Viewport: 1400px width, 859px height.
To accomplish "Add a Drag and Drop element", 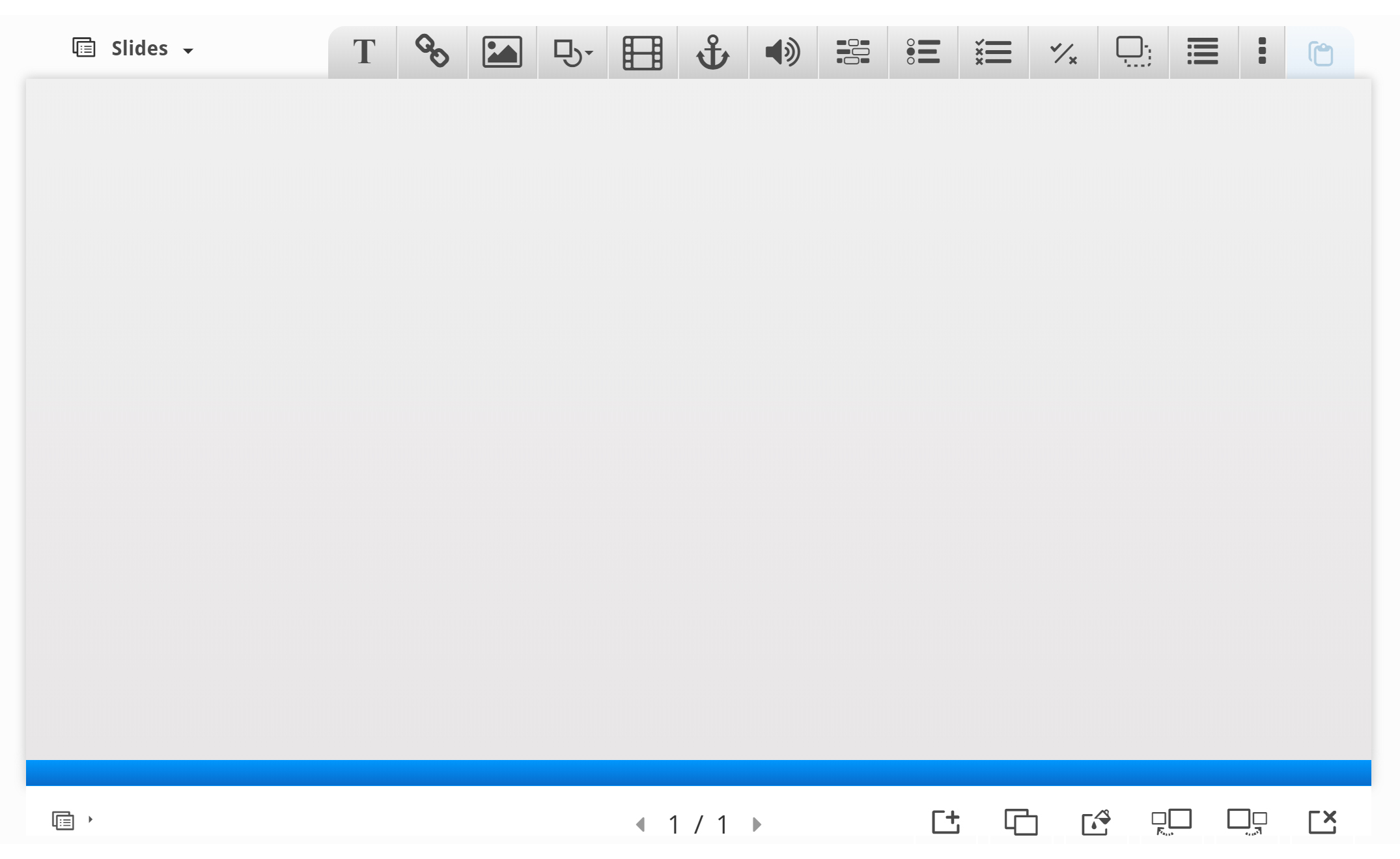I will click(x=1133, y=52).
